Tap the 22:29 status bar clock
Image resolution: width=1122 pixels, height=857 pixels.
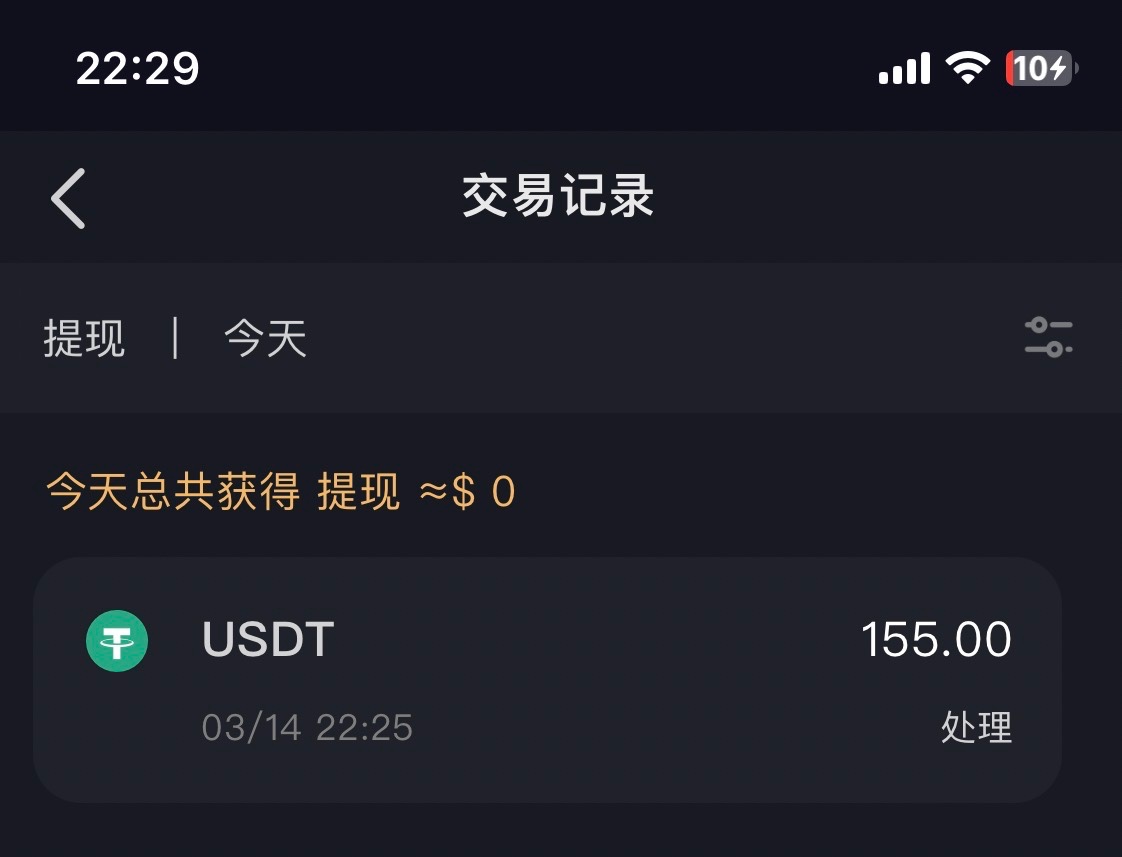pos(138,69)
